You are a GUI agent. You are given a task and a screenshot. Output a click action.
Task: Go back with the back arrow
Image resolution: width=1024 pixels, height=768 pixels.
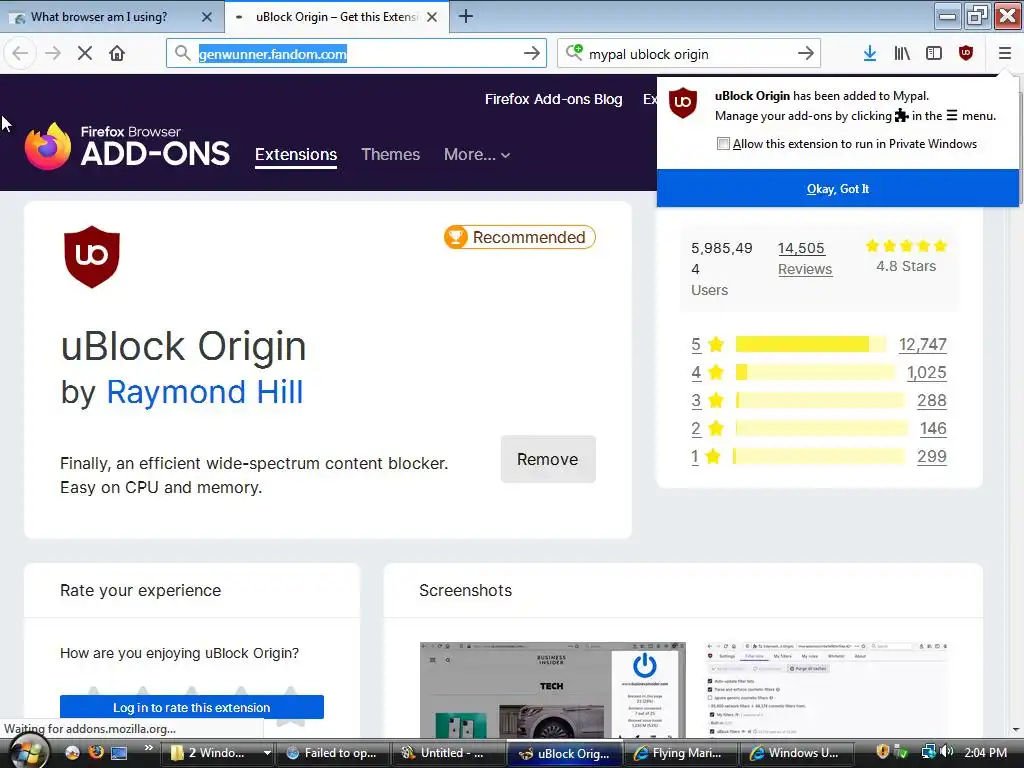20,54
